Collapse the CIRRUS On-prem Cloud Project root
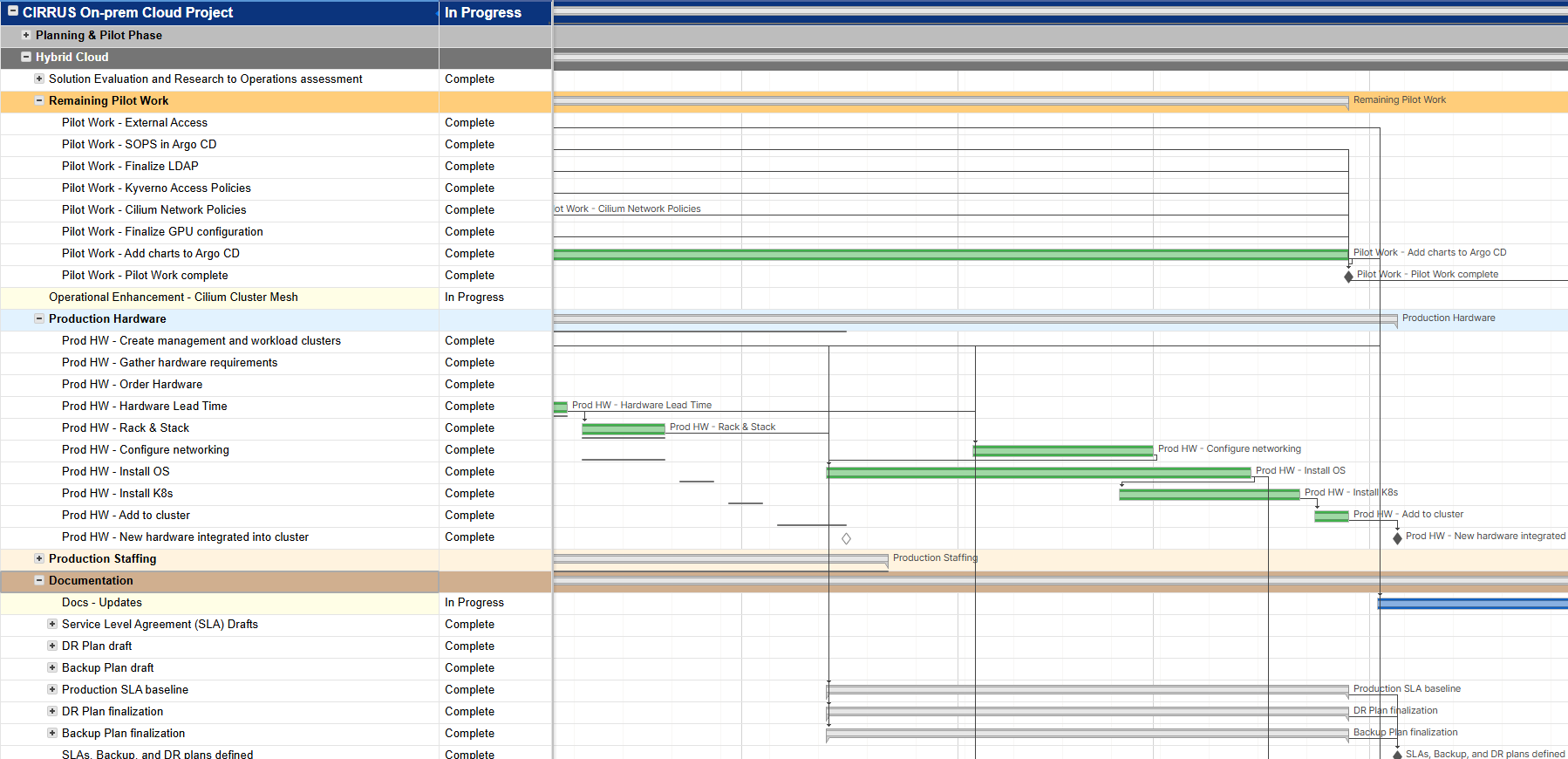Viewport: 1568px width, 759px height. [x=13, y=11]
